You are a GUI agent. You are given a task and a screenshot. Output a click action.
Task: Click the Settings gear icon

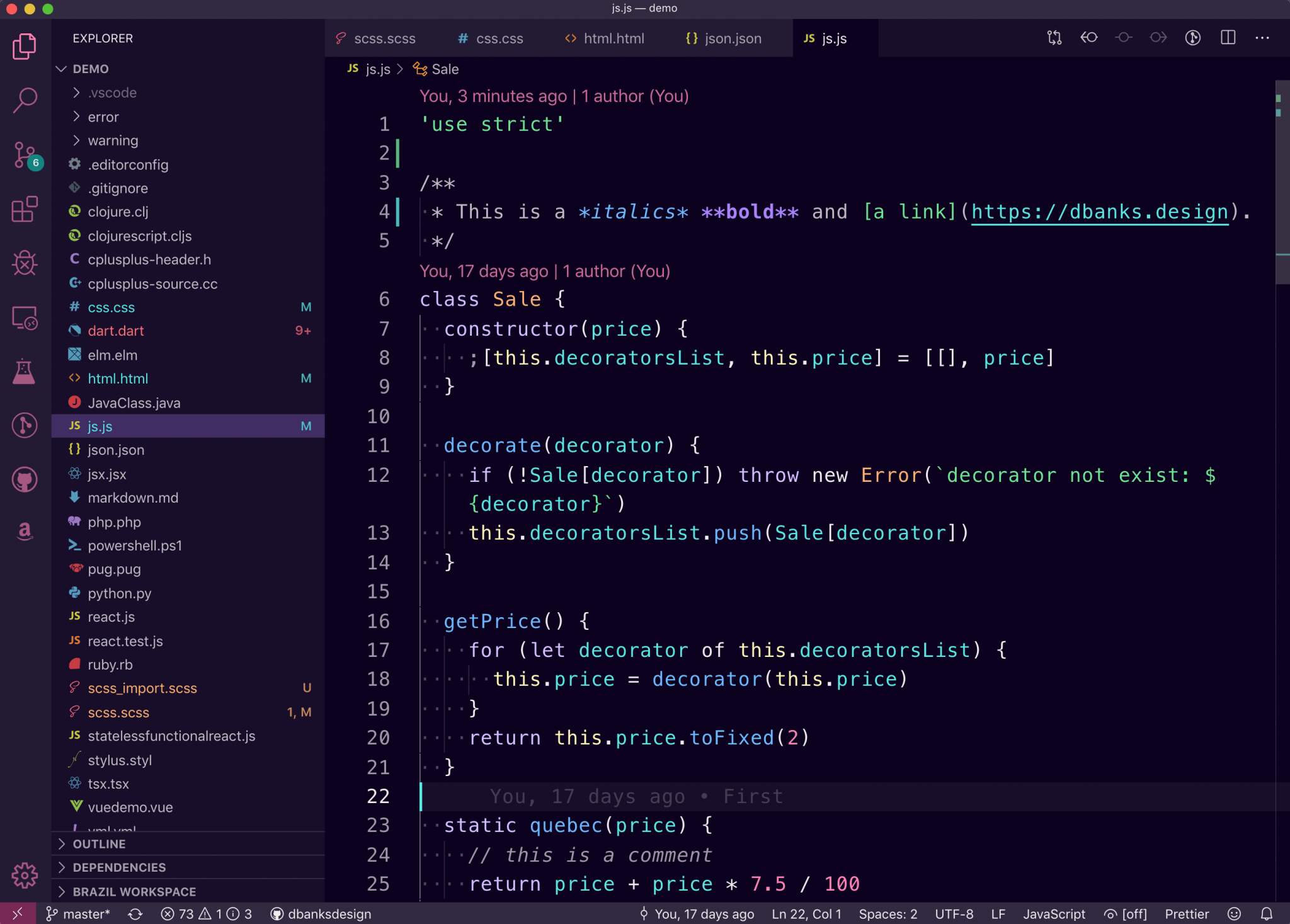tap(25, 875)
